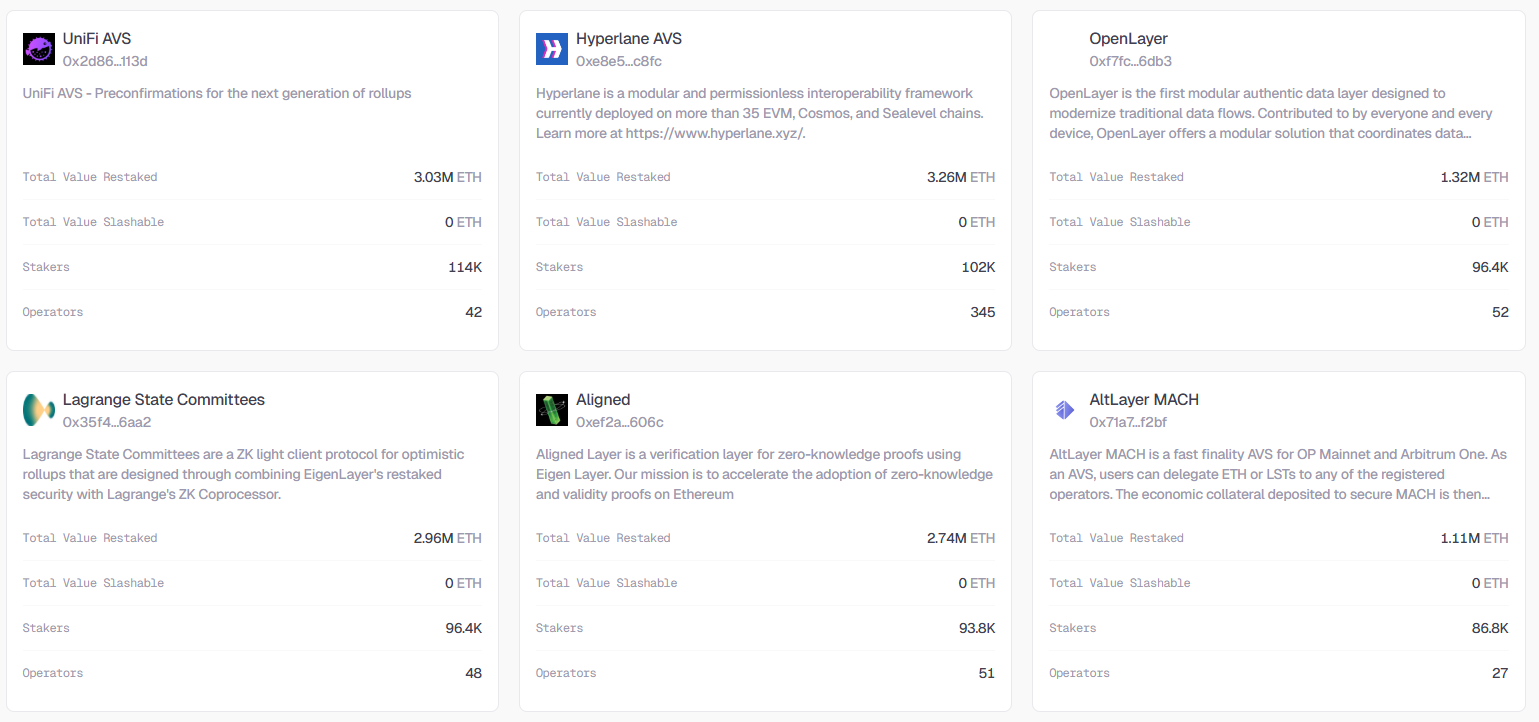Click the 102K stakers value

[978, 267]
